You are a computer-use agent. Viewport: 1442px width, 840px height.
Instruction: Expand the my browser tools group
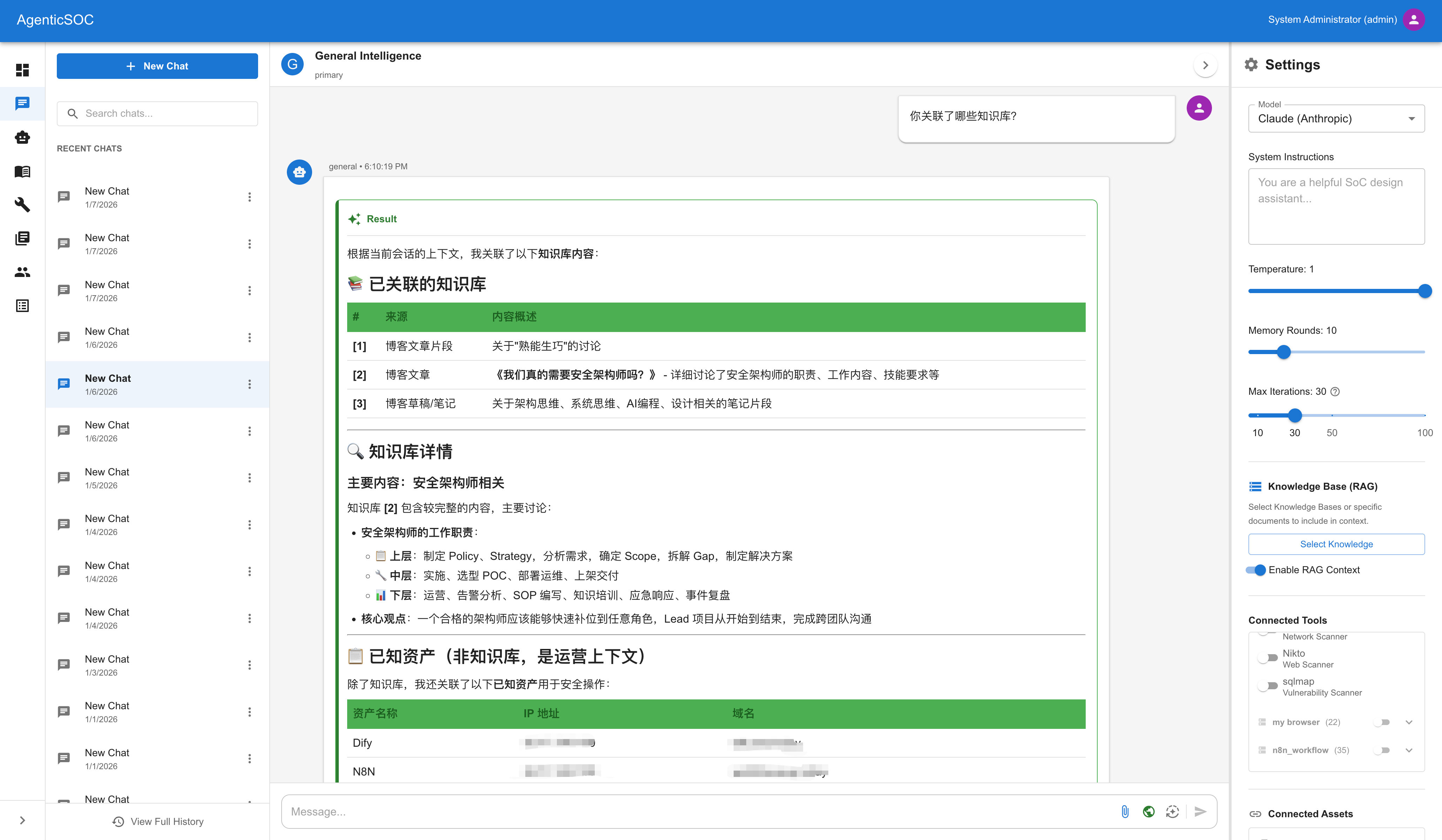[1409, 722]
